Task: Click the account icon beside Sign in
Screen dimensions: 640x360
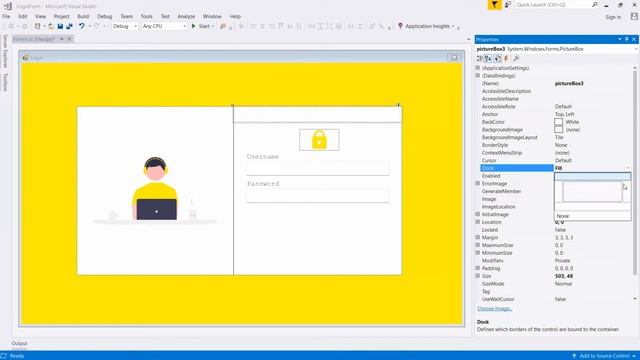Action: [634, 16]
